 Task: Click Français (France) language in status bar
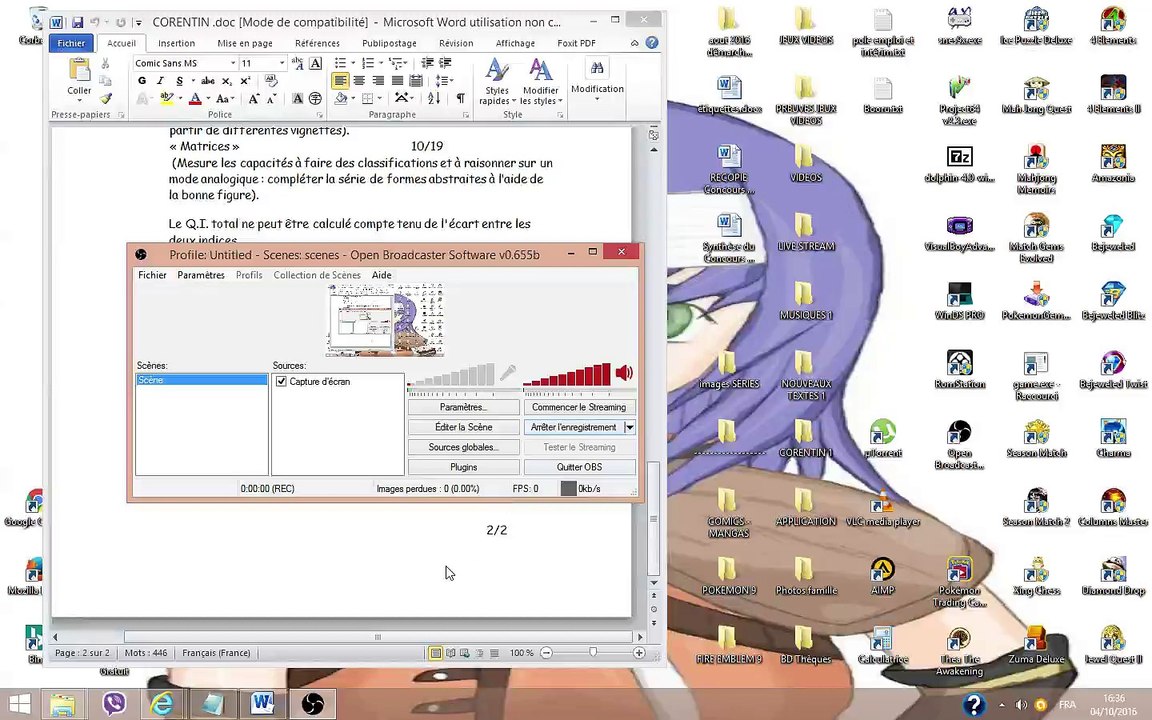pyautogui.click(x=216, y=652)
